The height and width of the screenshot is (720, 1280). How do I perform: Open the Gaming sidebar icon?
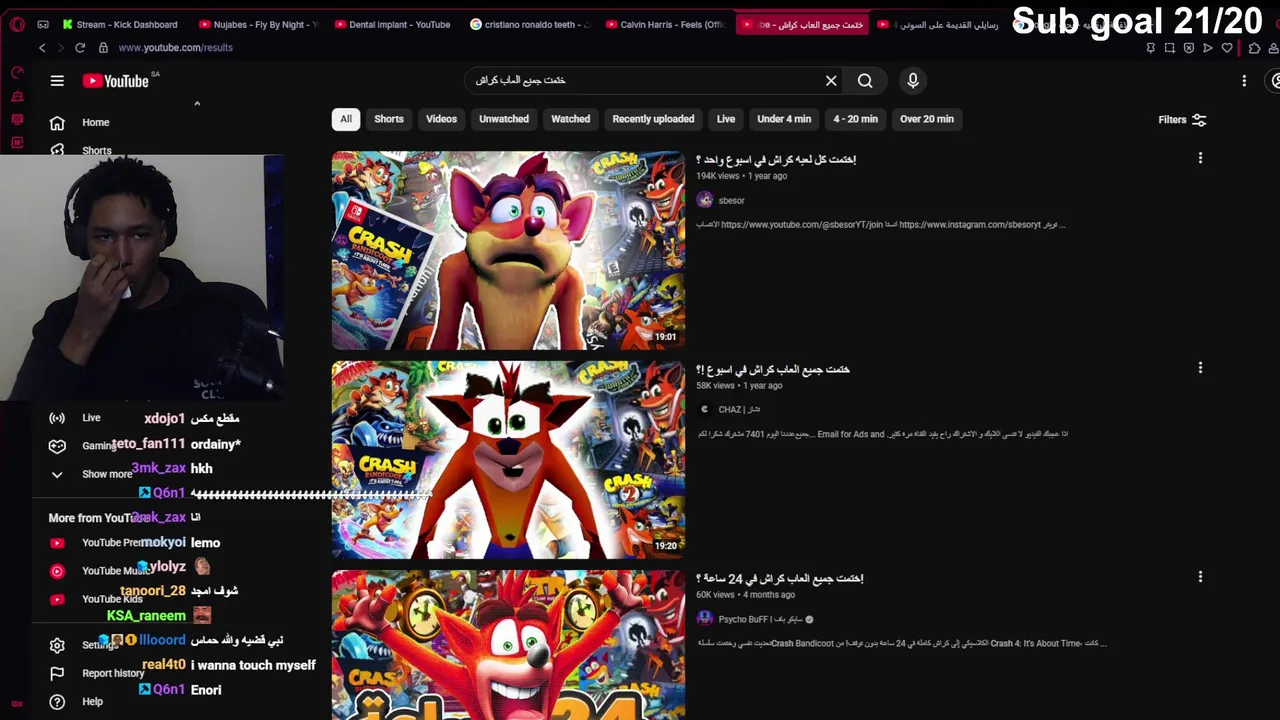point(57,446)
